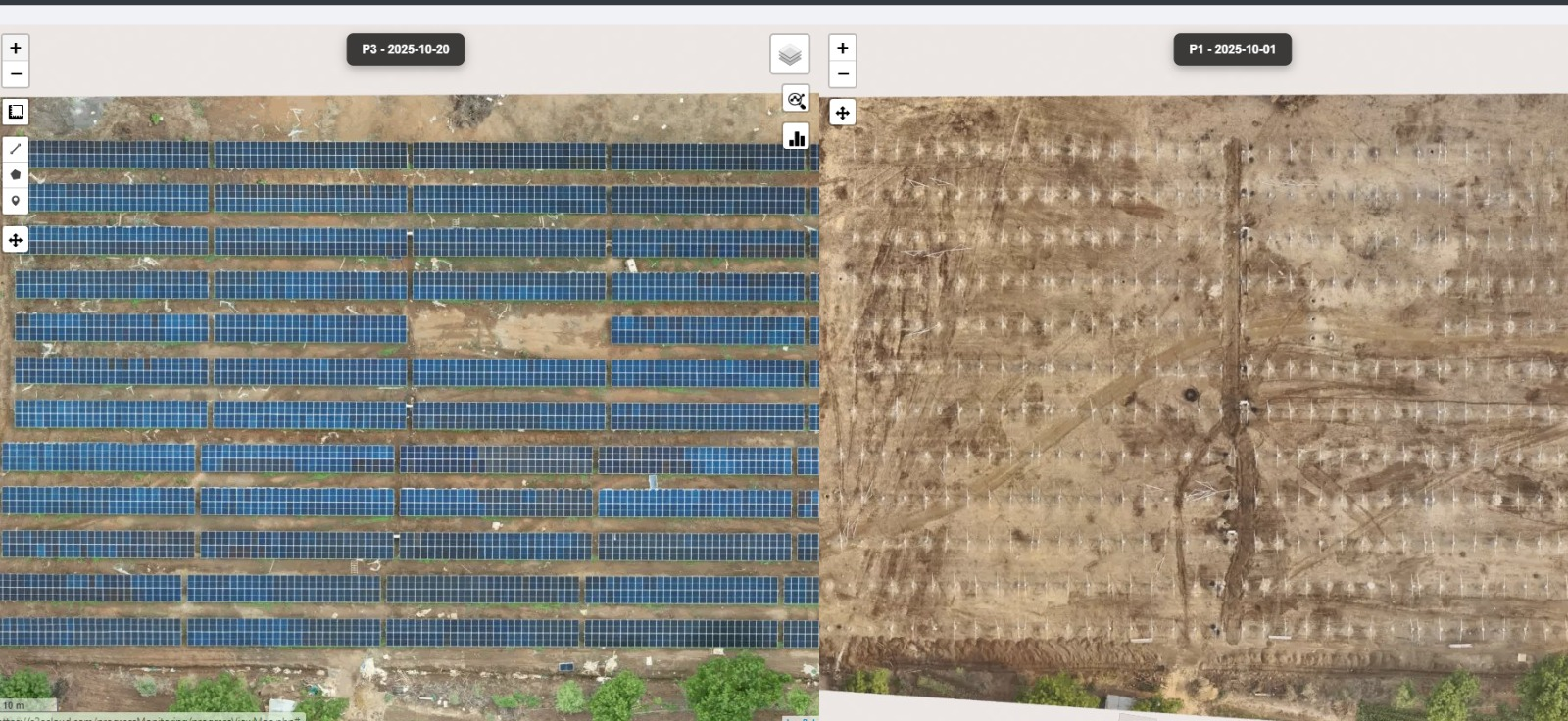Viewport: 1568px width, 721px height.
Task: Click the missing solar panel gap area
Action: pyautogui.click(x=508, y=331)
